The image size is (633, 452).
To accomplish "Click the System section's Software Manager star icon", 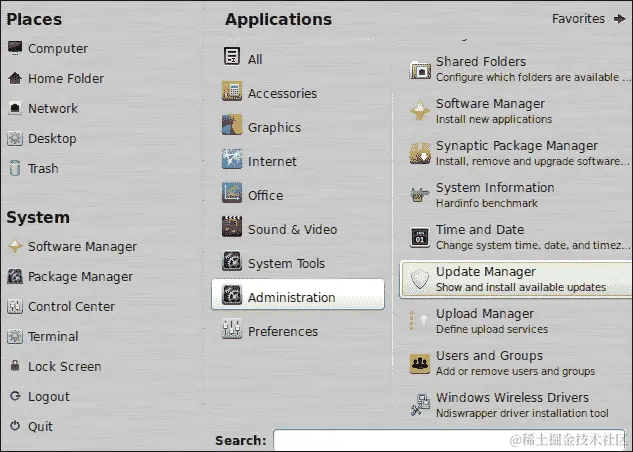I will click(15, 246).
